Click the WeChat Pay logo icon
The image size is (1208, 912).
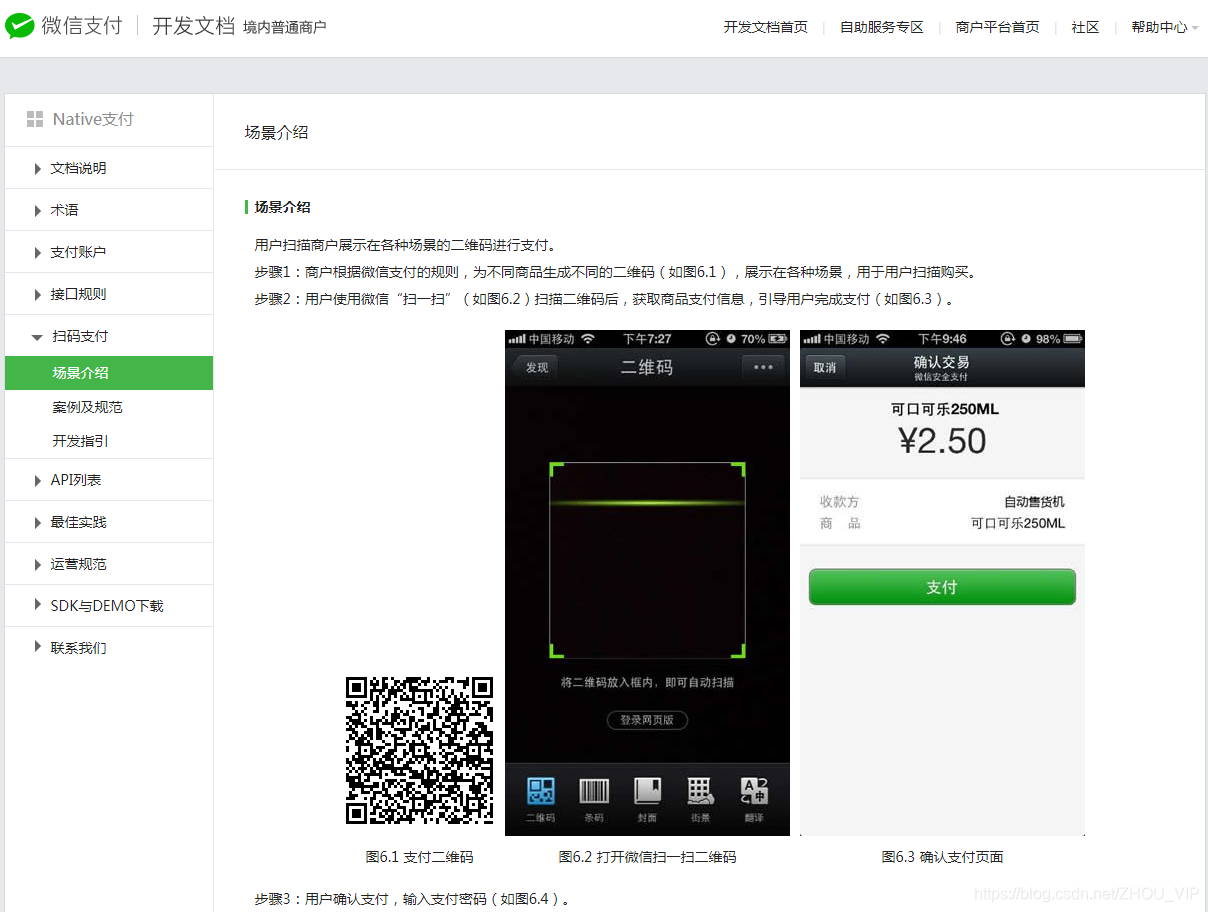coord(20,27)
